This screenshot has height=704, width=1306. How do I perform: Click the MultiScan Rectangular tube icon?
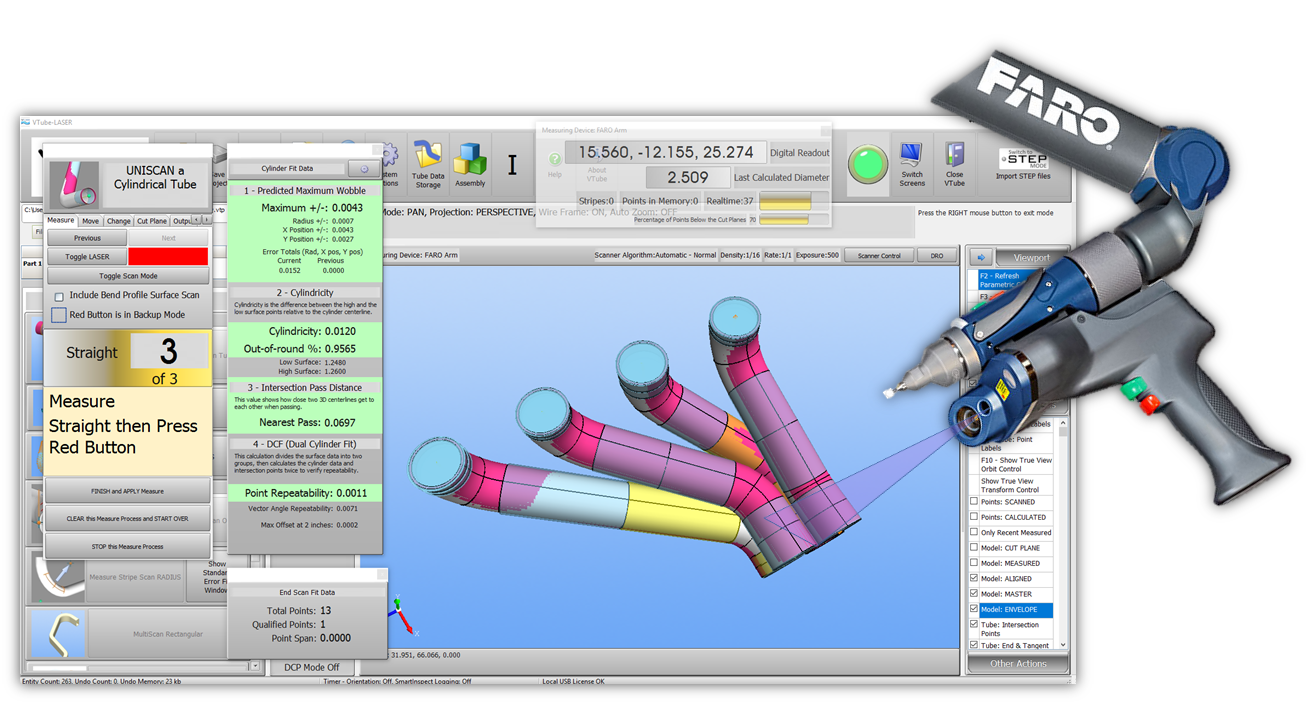59,633
